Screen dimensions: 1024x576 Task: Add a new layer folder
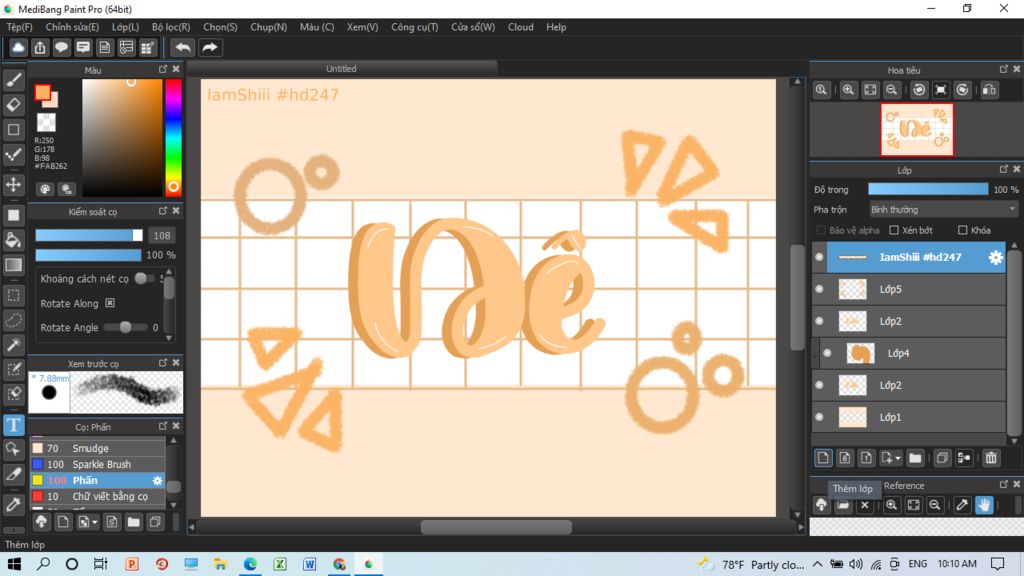[915, 458]
